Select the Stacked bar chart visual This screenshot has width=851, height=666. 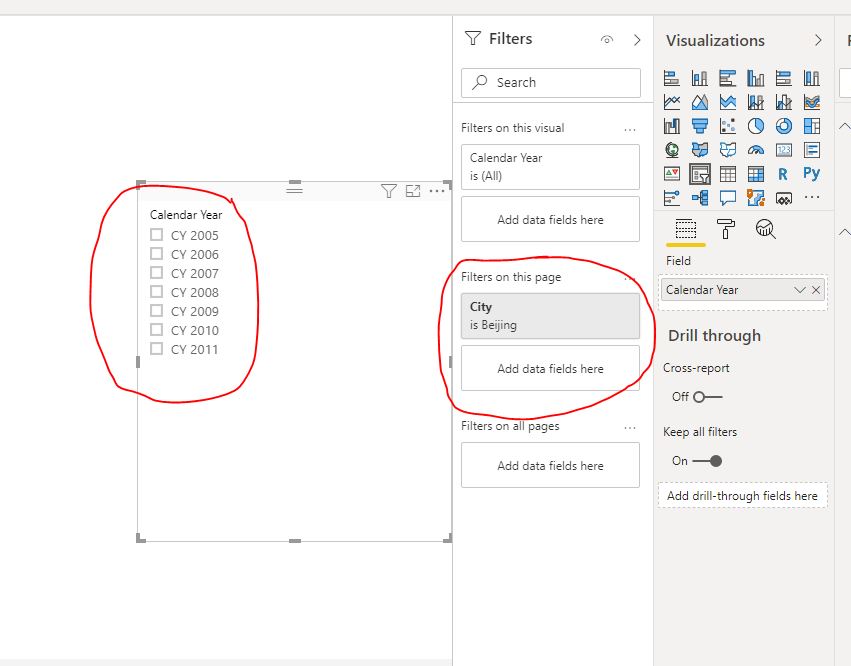[671, 79]
